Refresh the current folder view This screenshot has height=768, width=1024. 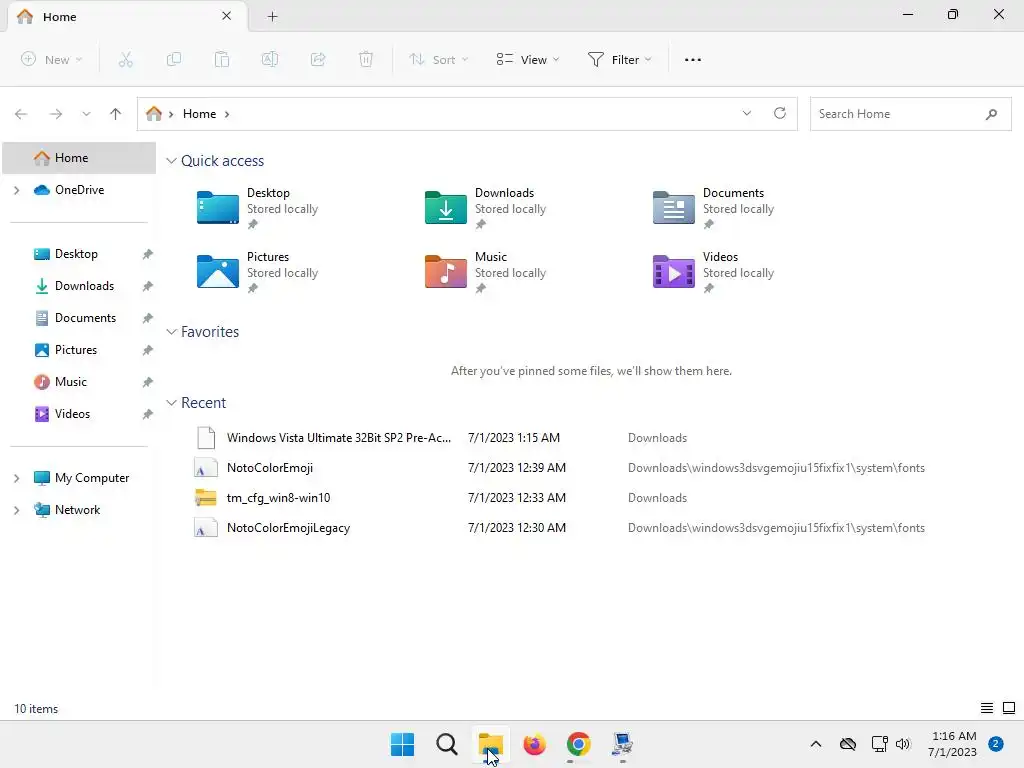click(x=780, y=113)
